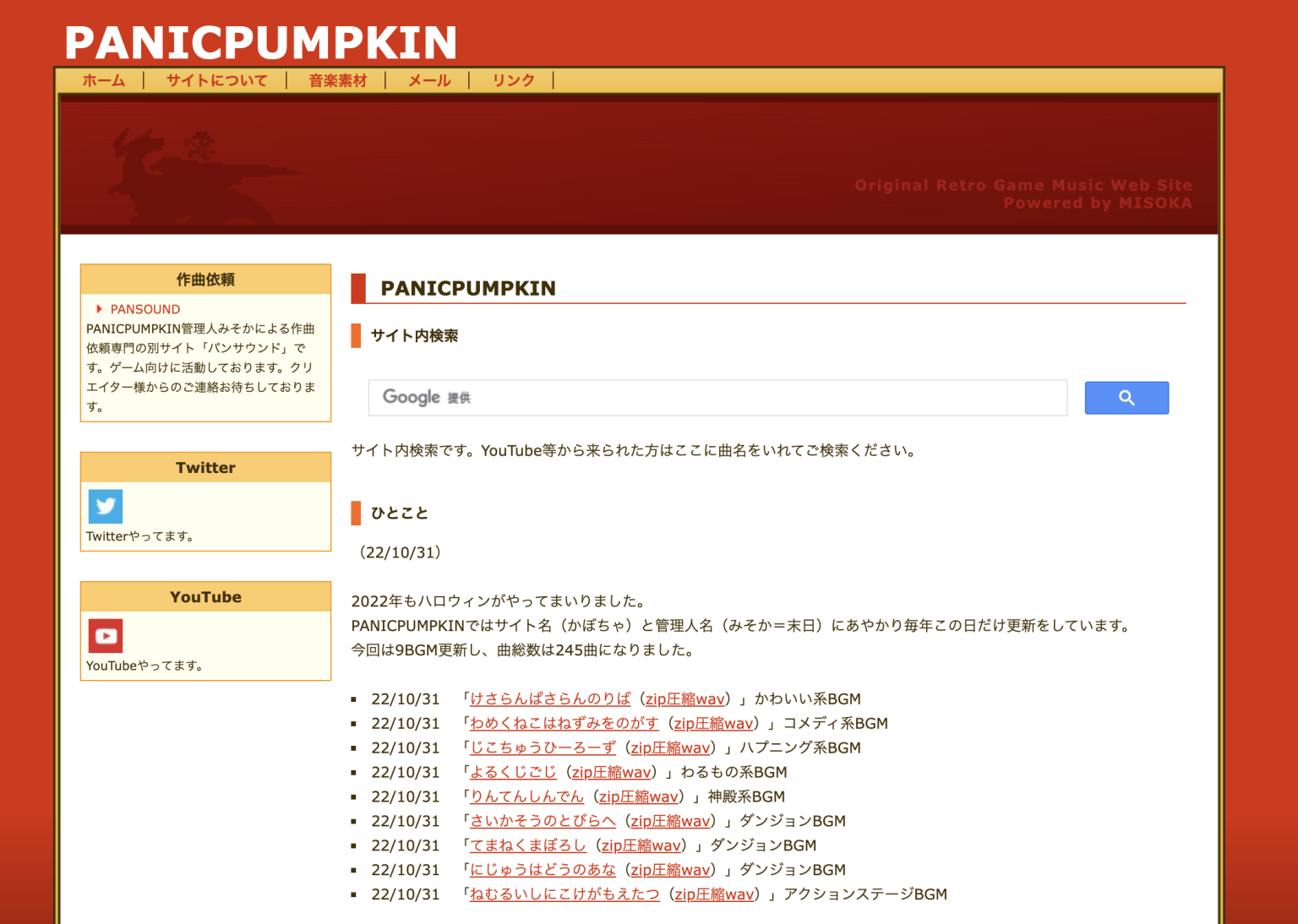
Task: Open the メール navigation link
Action: click(x=428, y=79)
